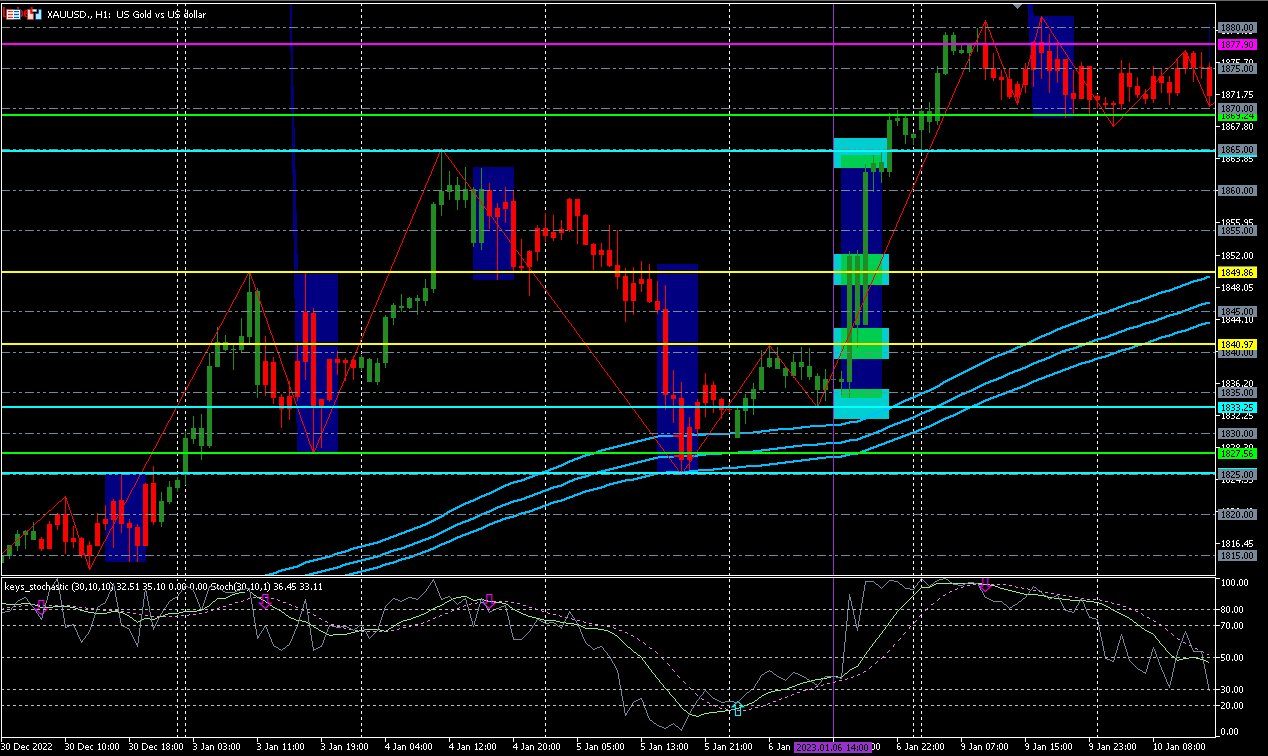Click the 1860.00 price scale label
1268x756 pixels.
tap(1237, 190)
